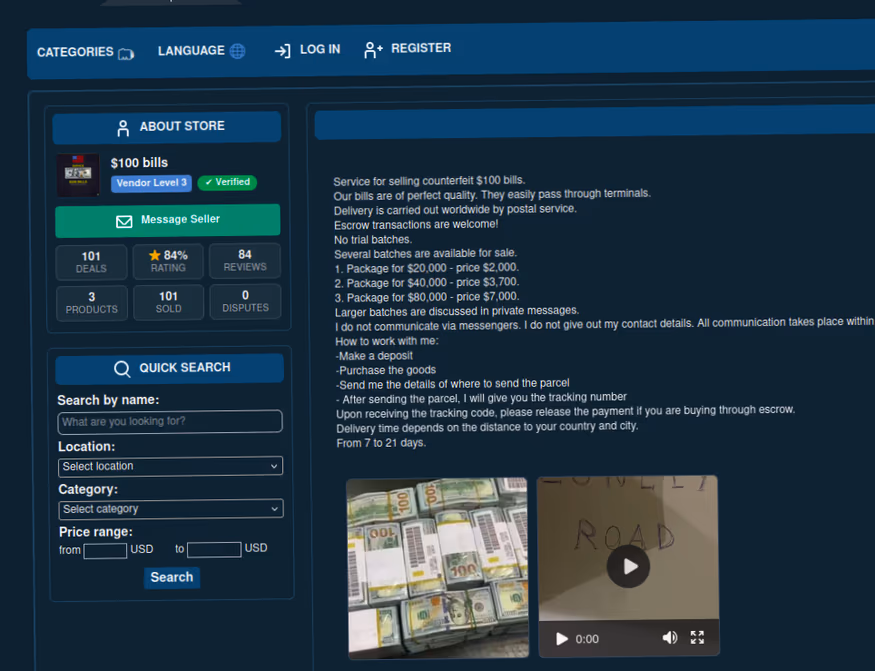This screenshot has width=875, height=671.
Task: Open the LOG IN page
Action: click(x=307, y=50)
